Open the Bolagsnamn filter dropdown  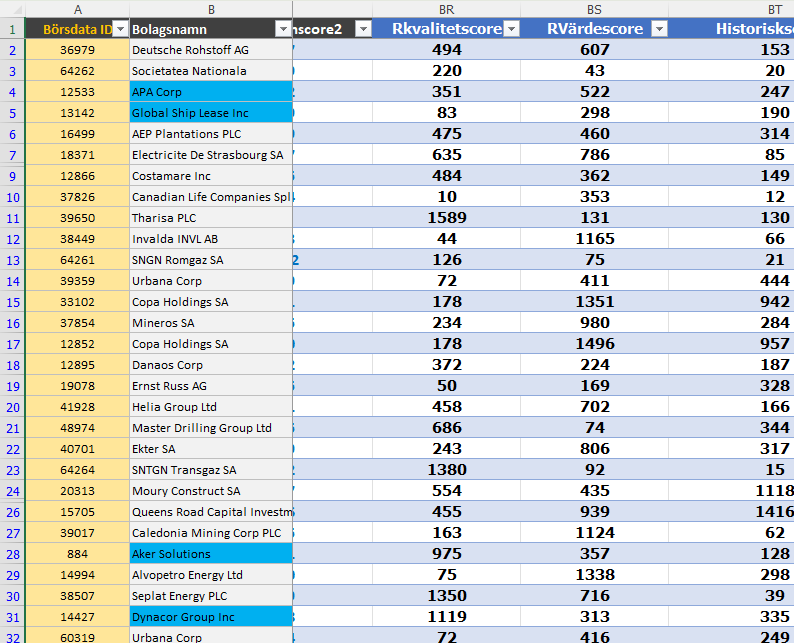[x=284, y=29]
